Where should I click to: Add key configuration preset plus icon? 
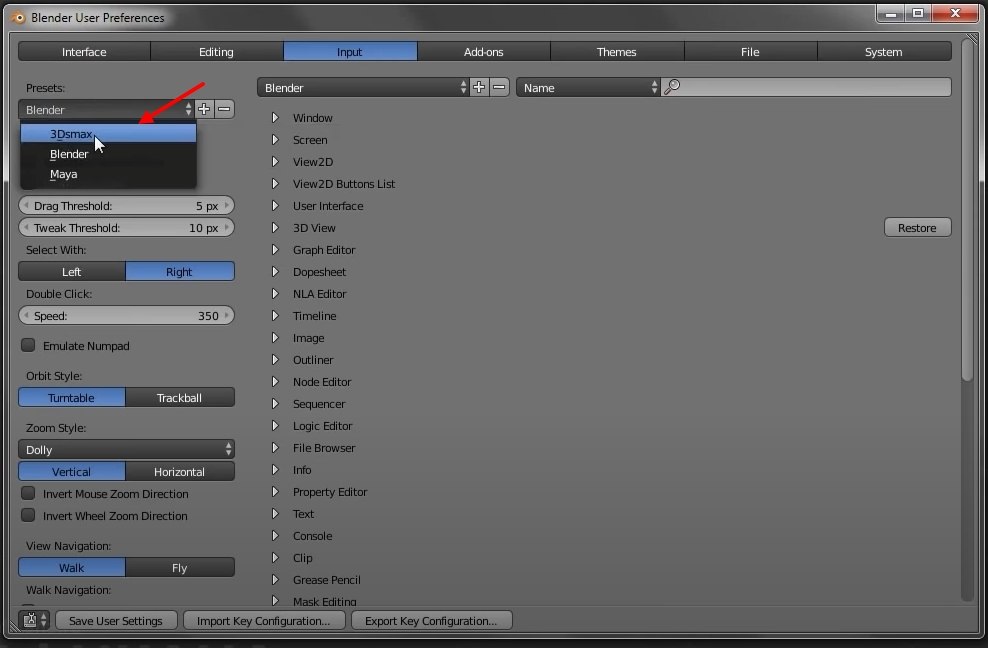479,87
